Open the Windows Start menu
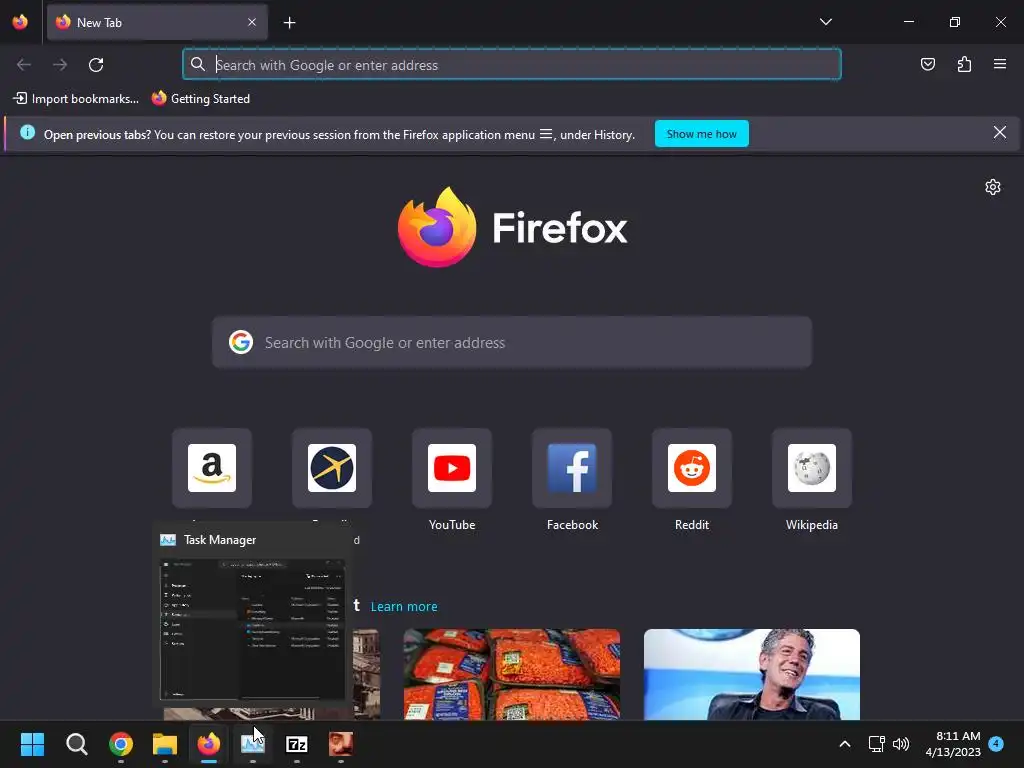 click(x=32, y=744)
